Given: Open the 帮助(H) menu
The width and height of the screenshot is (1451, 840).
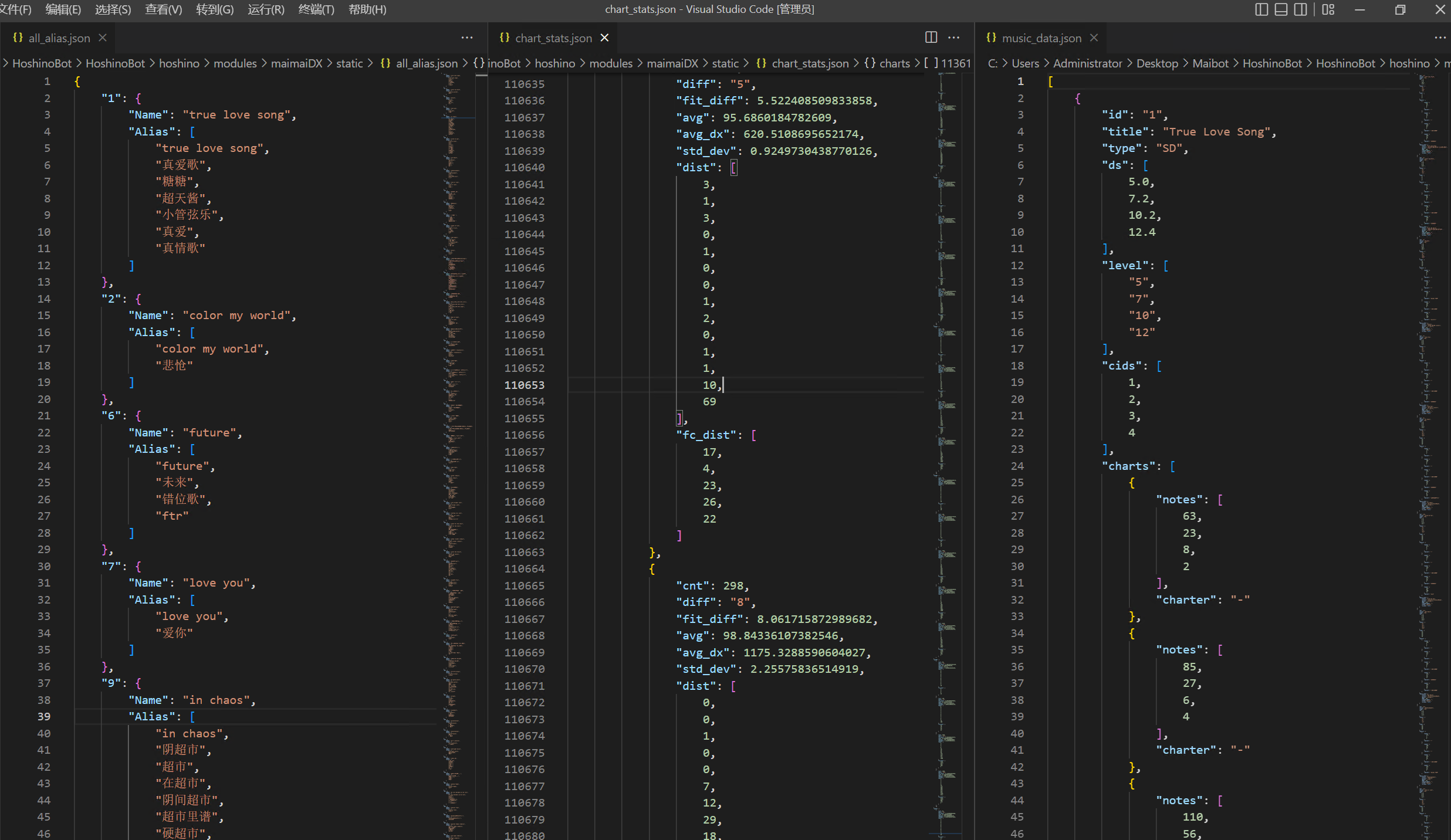Looking at the screenshot, I should 367,9.
